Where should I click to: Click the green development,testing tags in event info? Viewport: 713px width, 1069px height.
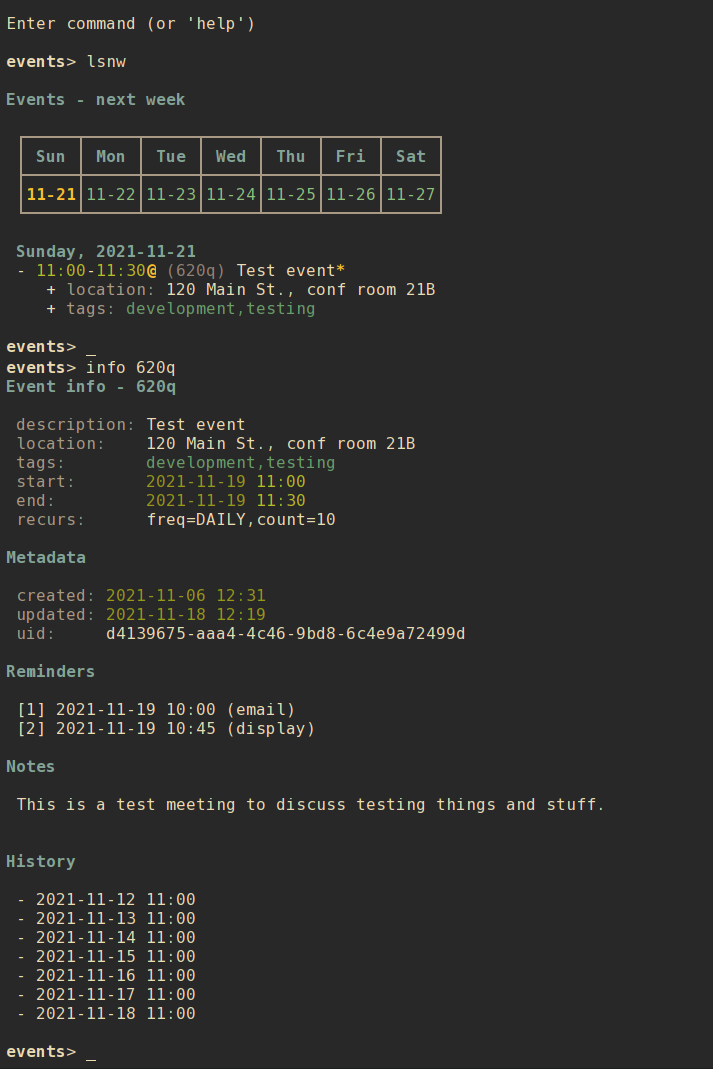point(240,463)
